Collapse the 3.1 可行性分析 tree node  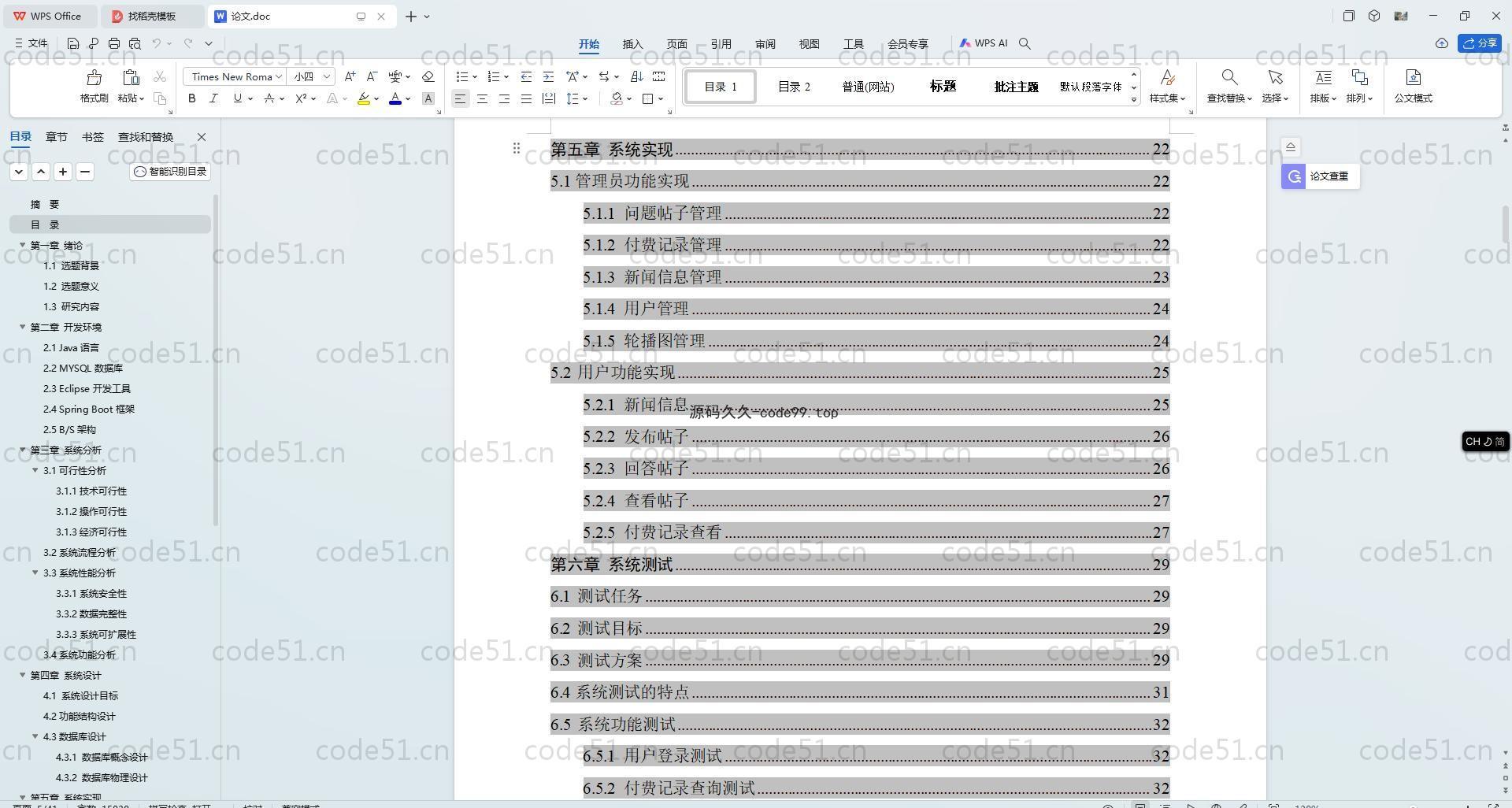click(35, 470)
